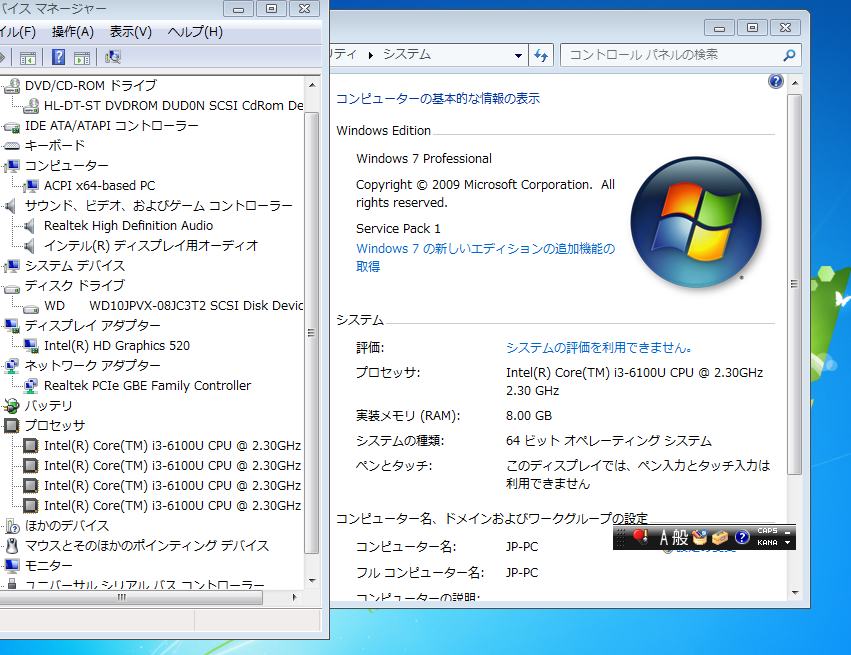The width and height of the screenshot is (851, 655).
Task: Click the IDE ATA/ATAPI コントローラー category icon
Action: click(x=12, y=126)
